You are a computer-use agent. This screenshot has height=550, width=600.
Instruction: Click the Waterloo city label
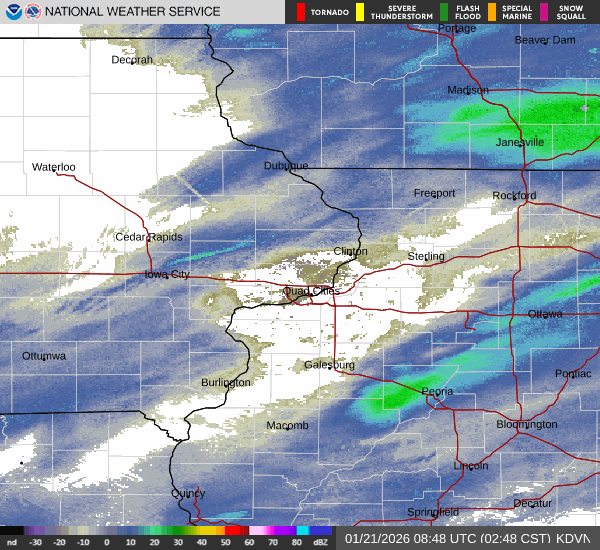pos(54,167)
